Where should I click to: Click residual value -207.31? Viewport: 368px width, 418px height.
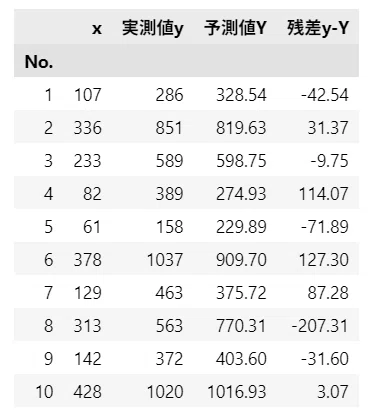click(x=320, y=326)
